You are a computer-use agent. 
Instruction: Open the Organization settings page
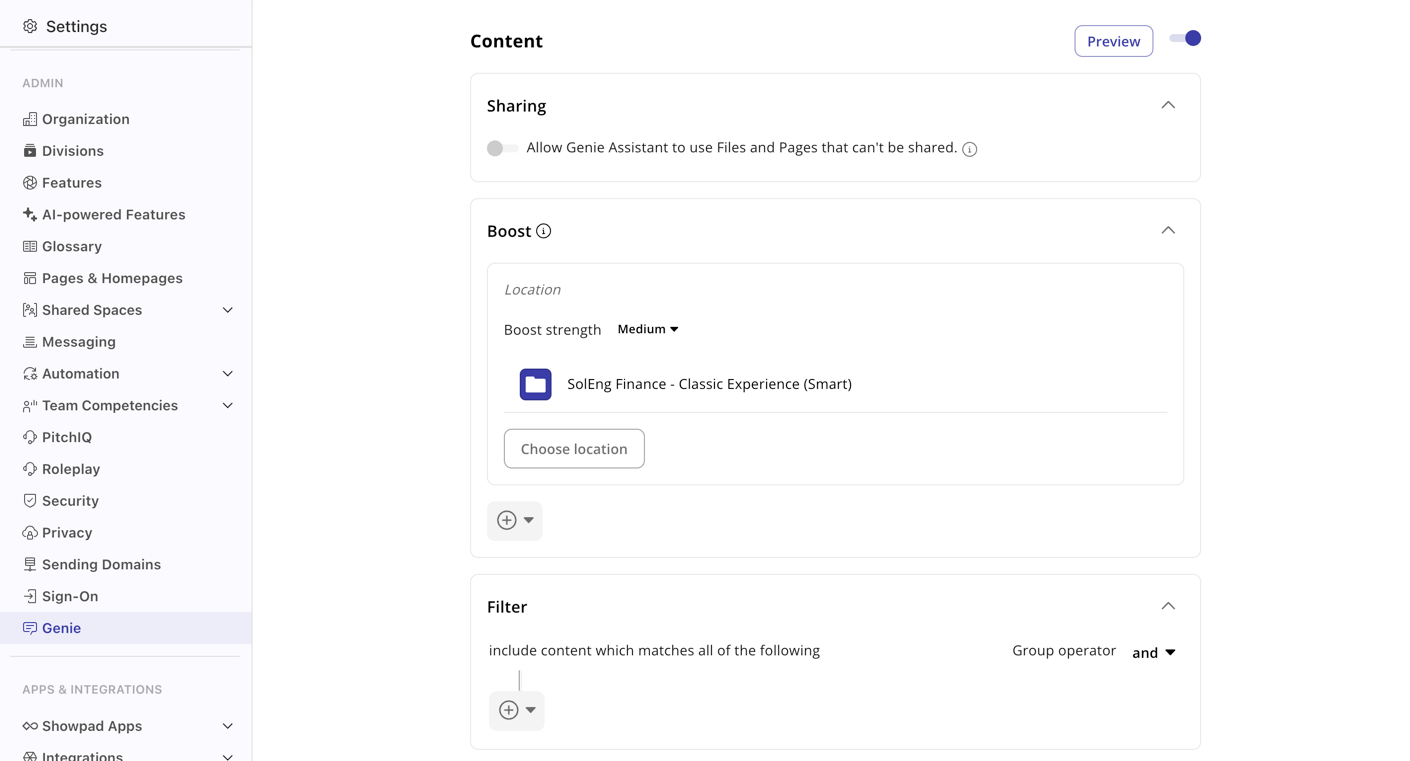tap(85, 119)
